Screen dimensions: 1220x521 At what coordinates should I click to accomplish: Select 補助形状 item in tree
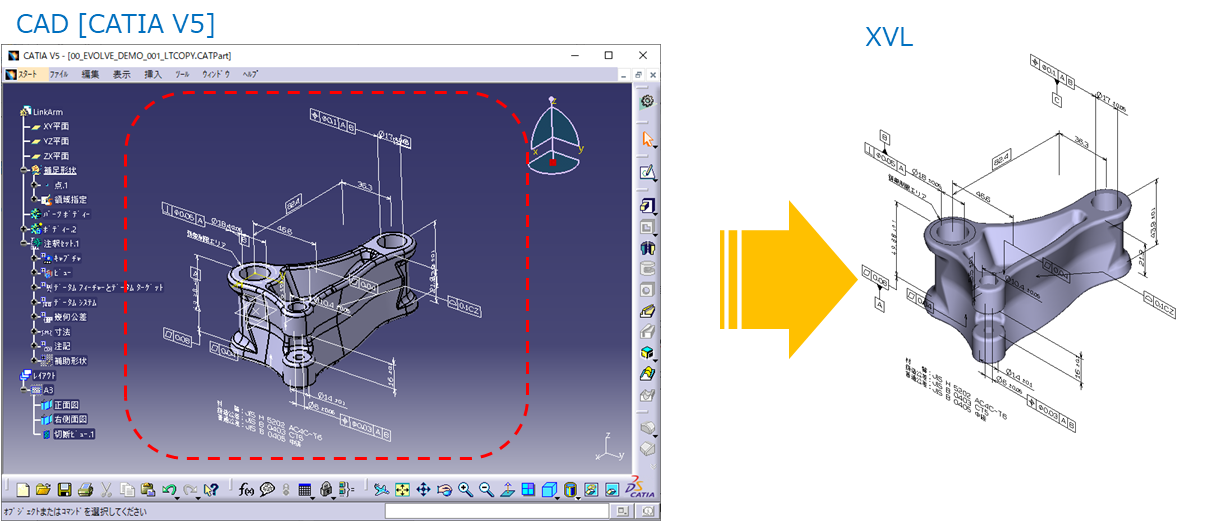pos(64,360)
